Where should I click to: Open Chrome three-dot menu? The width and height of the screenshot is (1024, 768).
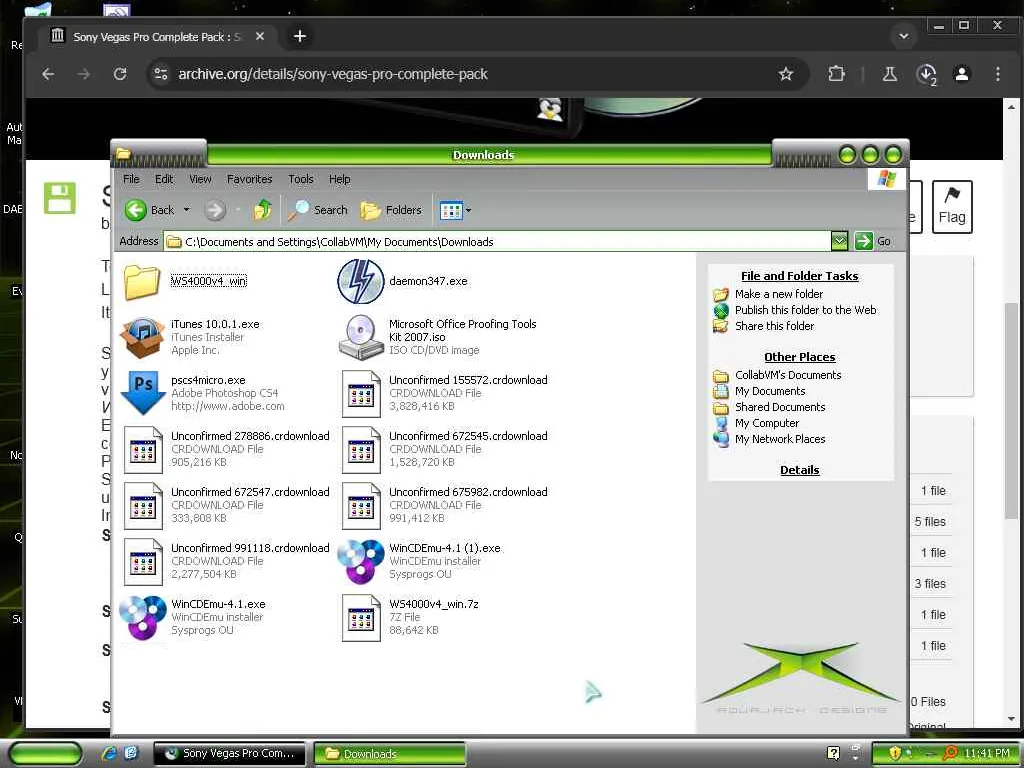pyautogui.click(x=997, y=74)
